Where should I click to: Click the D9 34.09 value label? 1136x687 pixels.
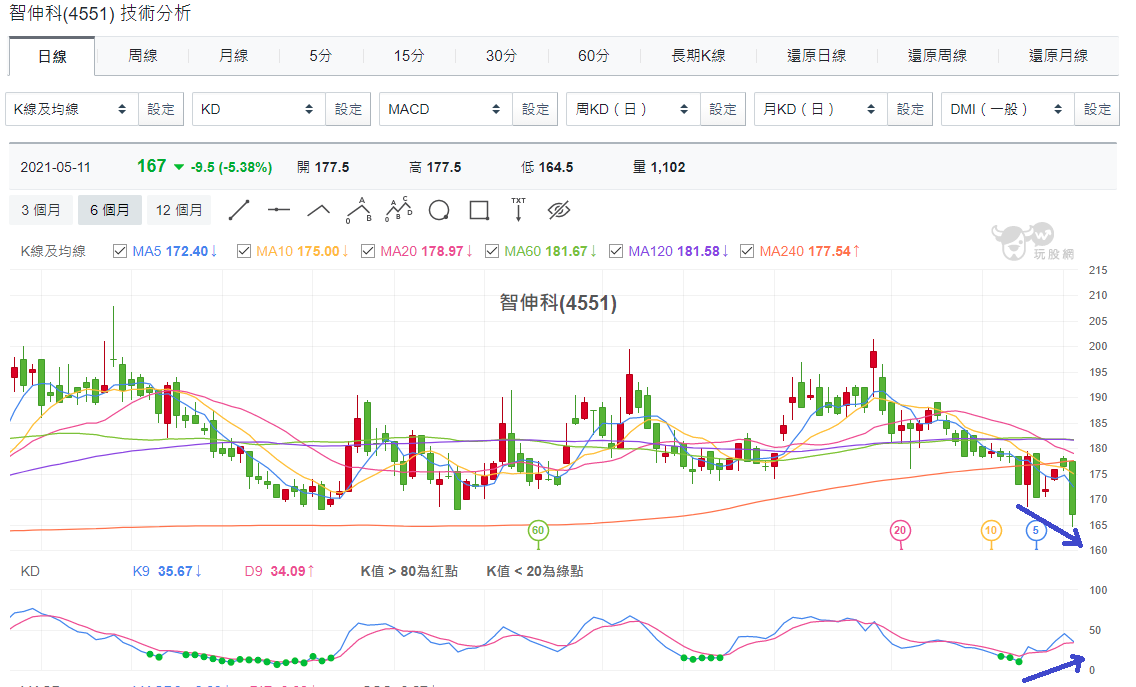click(280, 571)
